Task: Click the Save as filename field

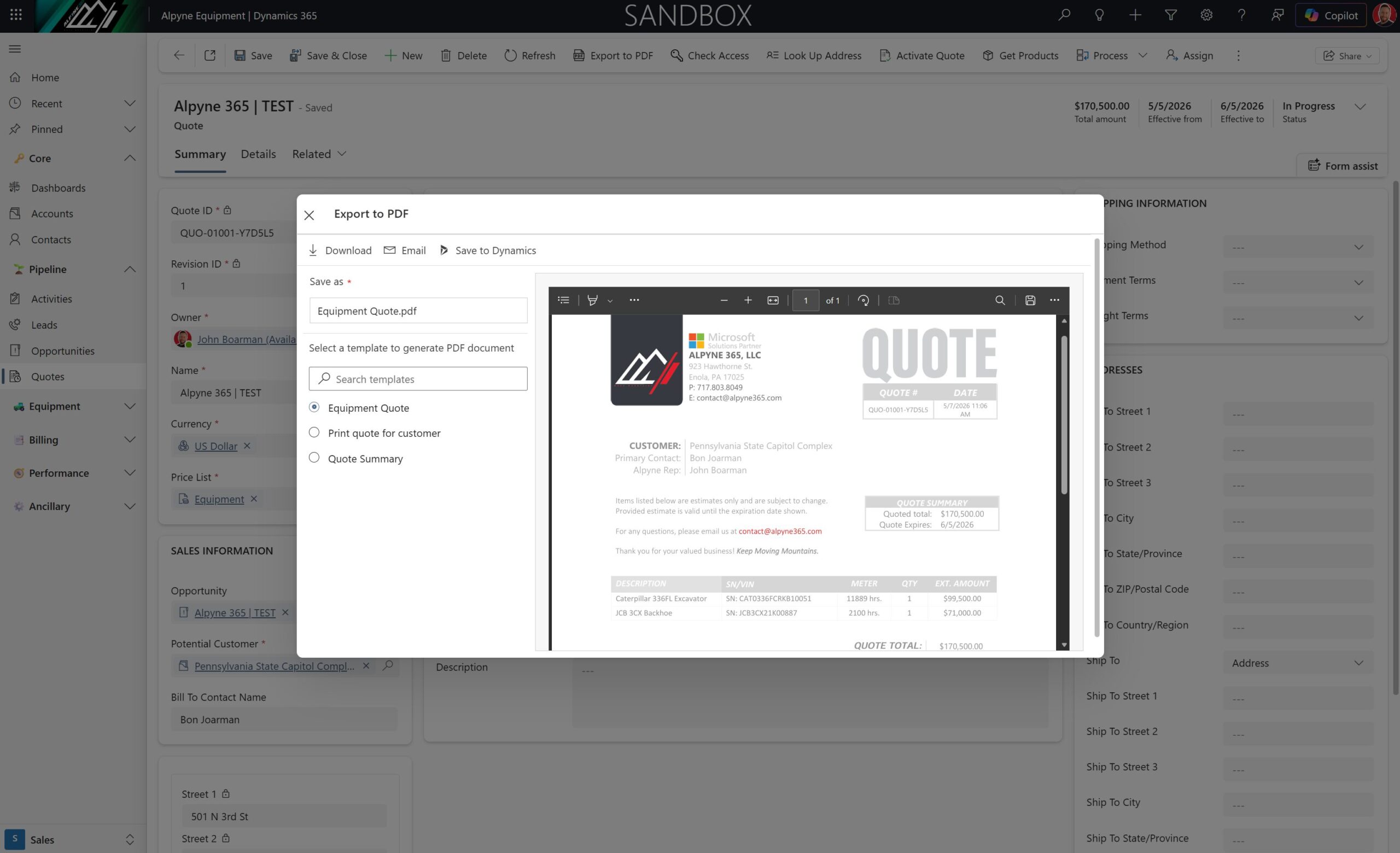Action: click(418, 311)
